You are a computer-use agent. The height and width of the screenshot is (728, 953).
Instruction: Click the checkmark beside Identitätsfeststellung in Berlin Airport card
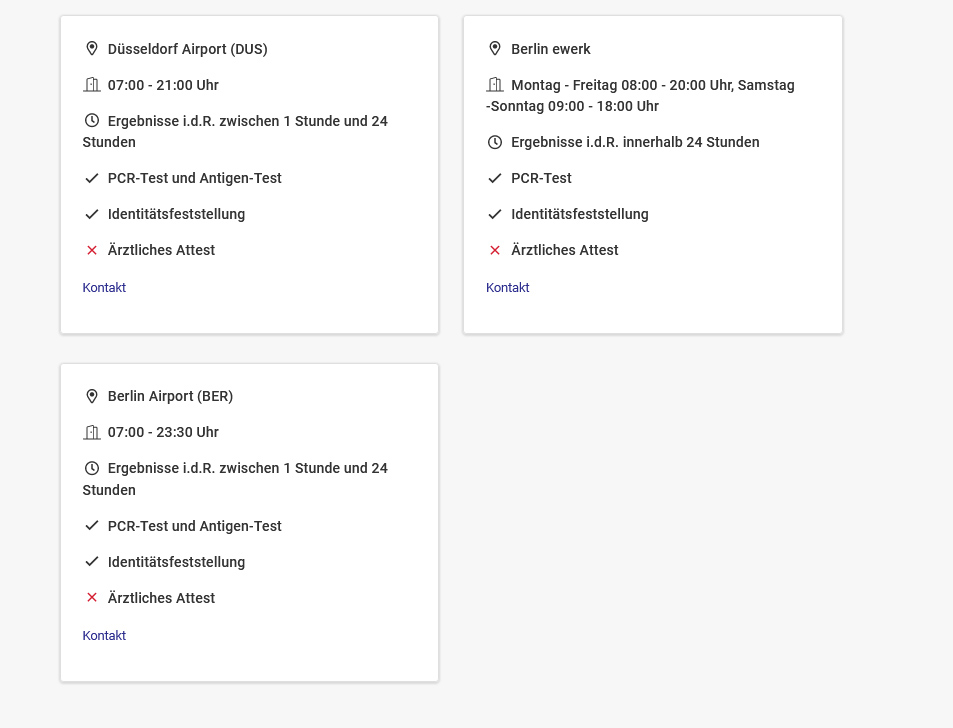(x=92, y=562)
